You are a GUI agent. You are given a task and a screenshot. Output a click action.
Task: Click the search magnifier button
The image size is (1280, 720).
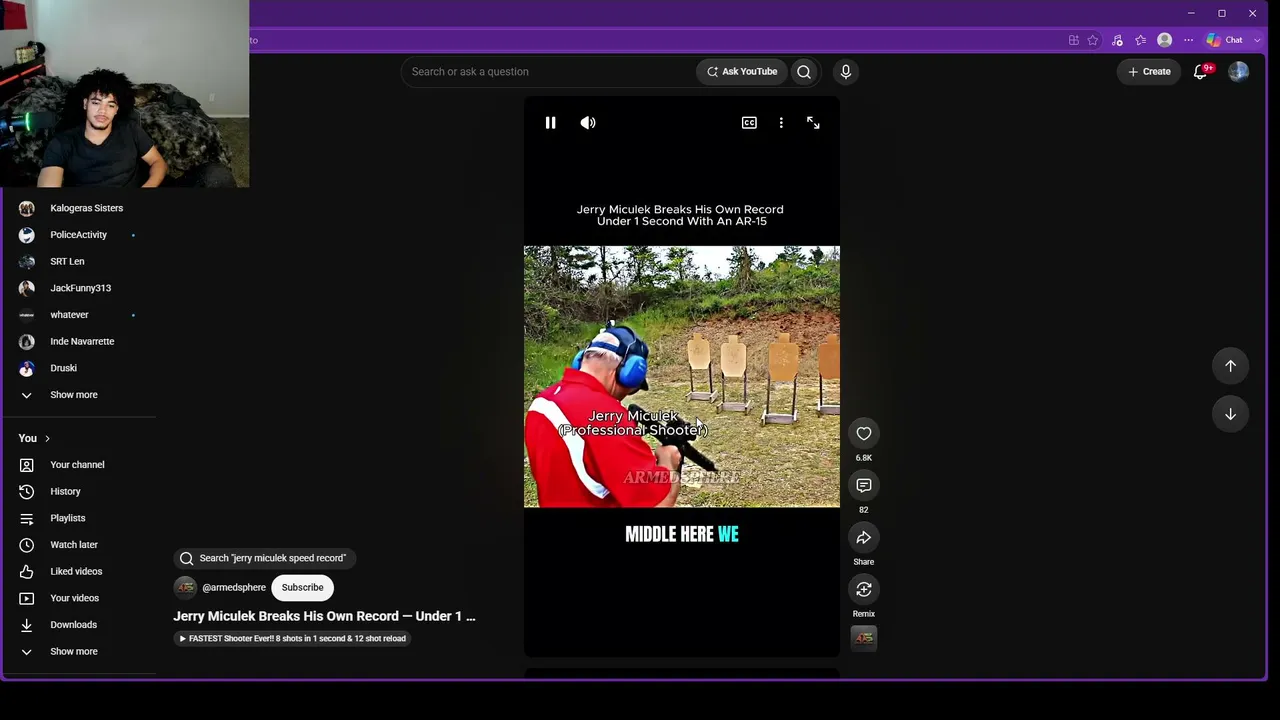coord(804,71)
